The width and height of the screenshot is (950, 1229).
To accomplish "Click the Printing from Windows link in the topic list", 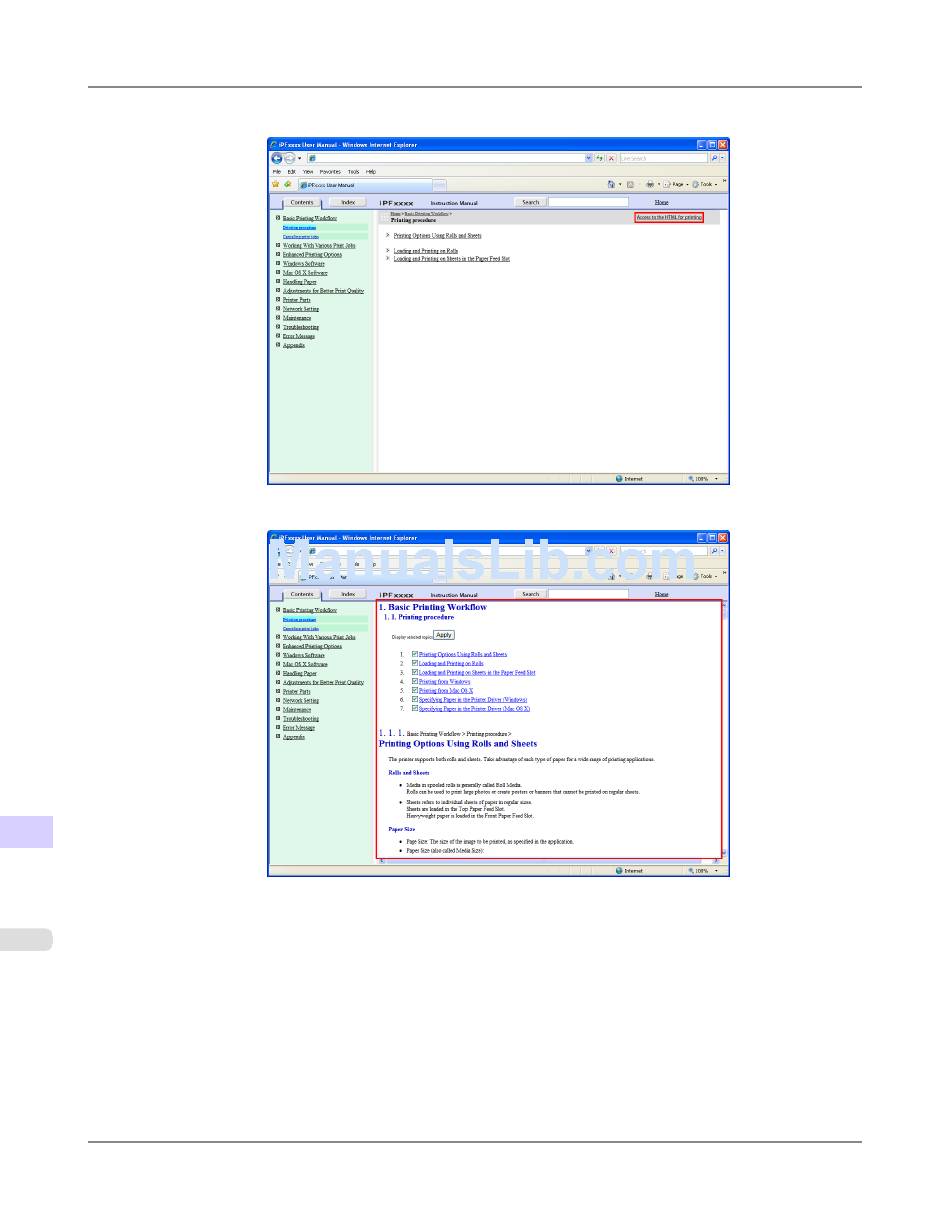I will tap(444, 682).
